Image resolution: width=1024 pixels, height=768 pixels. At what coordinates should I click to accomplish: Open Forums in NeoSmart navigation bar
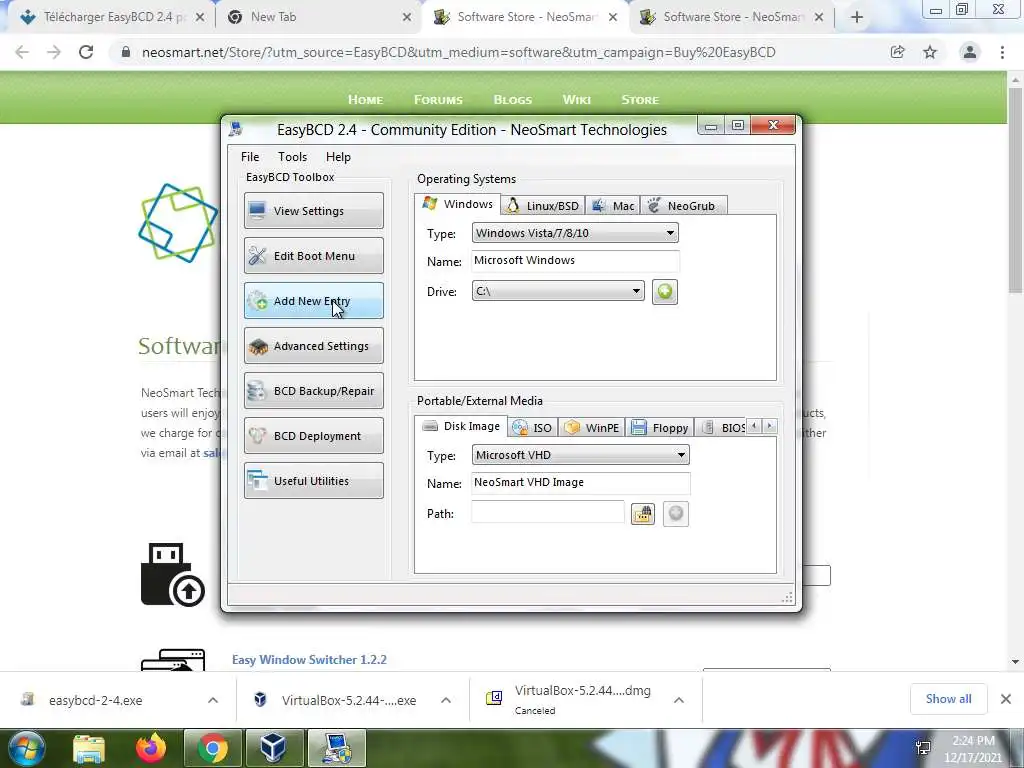click(x=438, y=99)
